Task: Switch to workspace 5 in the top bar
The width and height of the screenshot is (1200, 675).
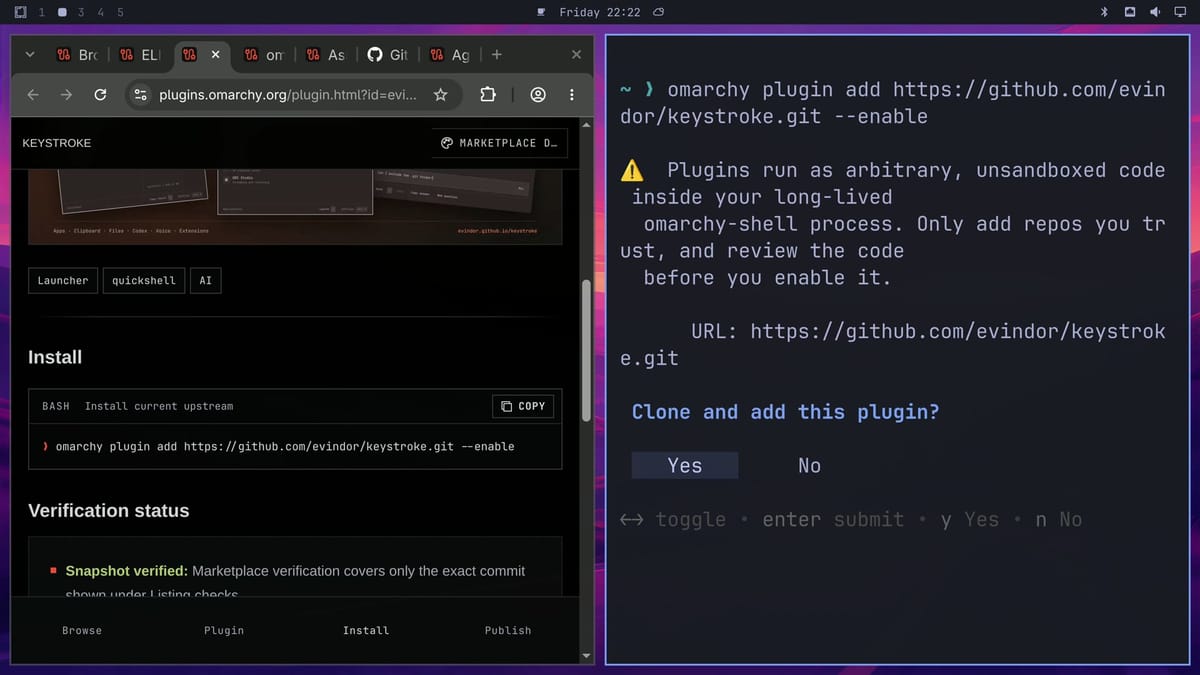Action: tap(120, 12)
